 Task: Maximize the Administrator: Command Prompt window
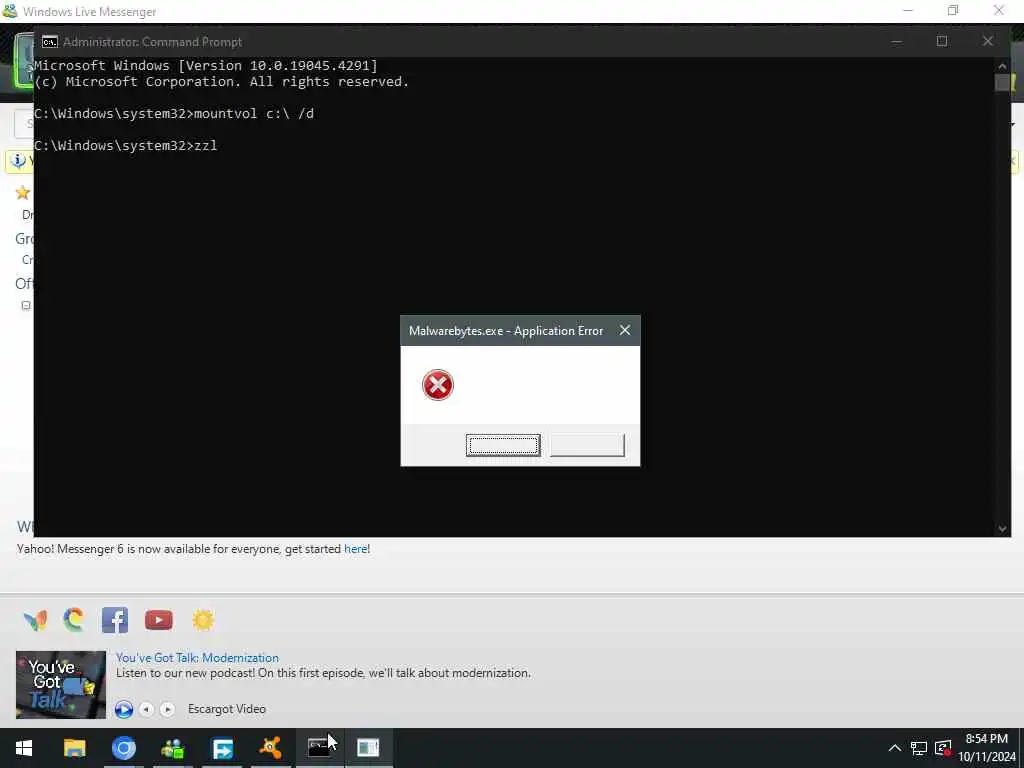click(x=942, y=41)
